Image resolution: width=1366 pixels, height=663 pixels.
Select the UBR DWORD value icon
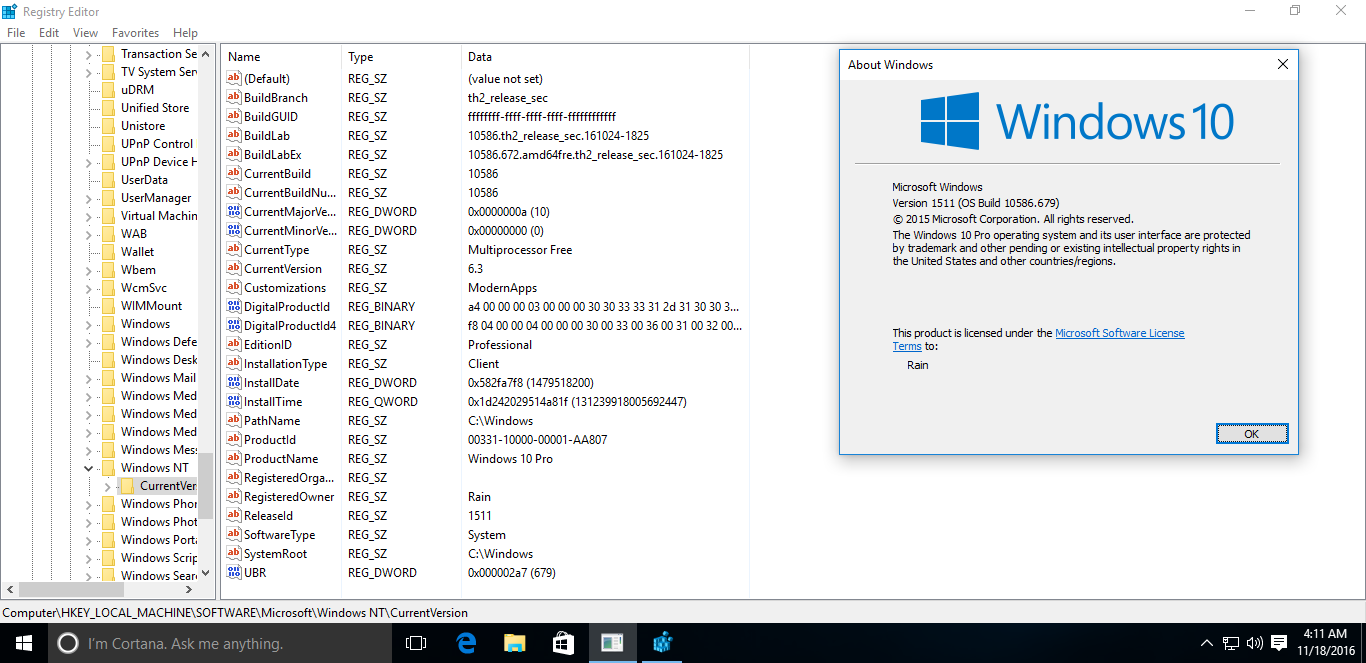(x=234, y=573)
